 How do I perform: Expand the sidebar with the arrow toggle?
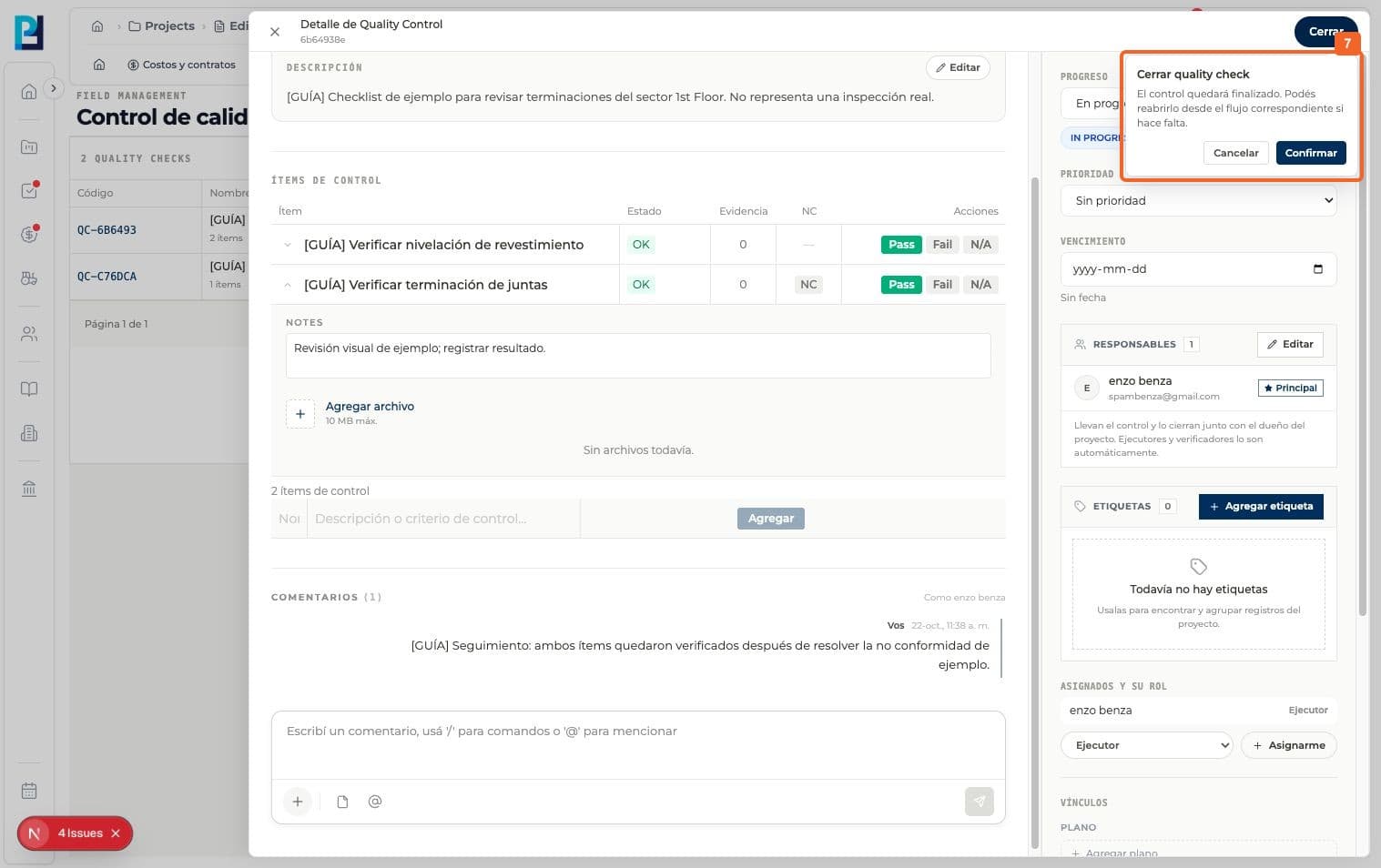(54, 88)
